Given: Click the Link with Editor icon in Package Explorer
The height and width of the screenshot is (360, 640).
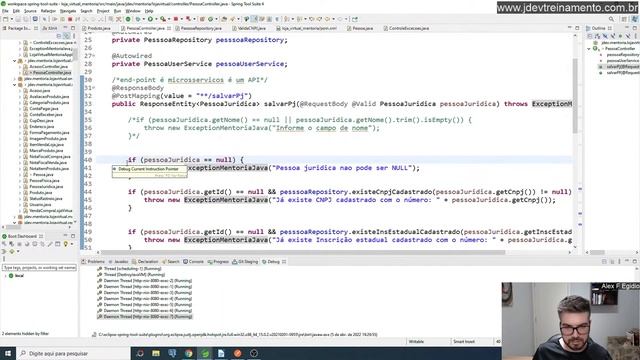Looking at the screenshot, I should coord(66,36).
